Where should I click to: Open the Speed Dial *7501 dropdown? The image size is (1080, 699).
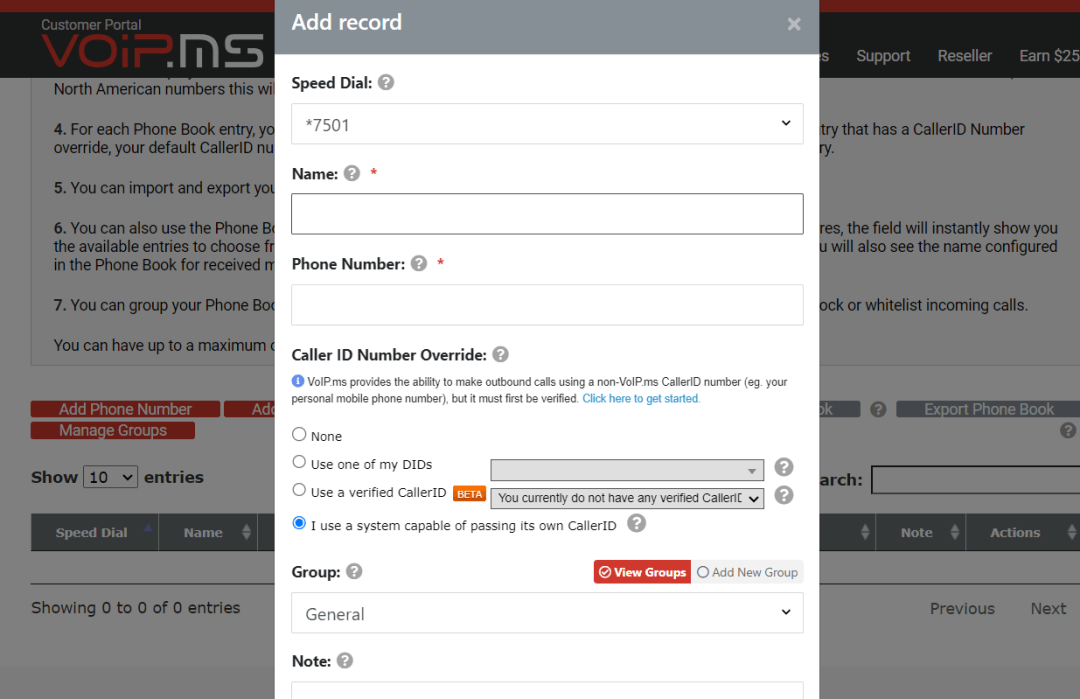[547, 123]
